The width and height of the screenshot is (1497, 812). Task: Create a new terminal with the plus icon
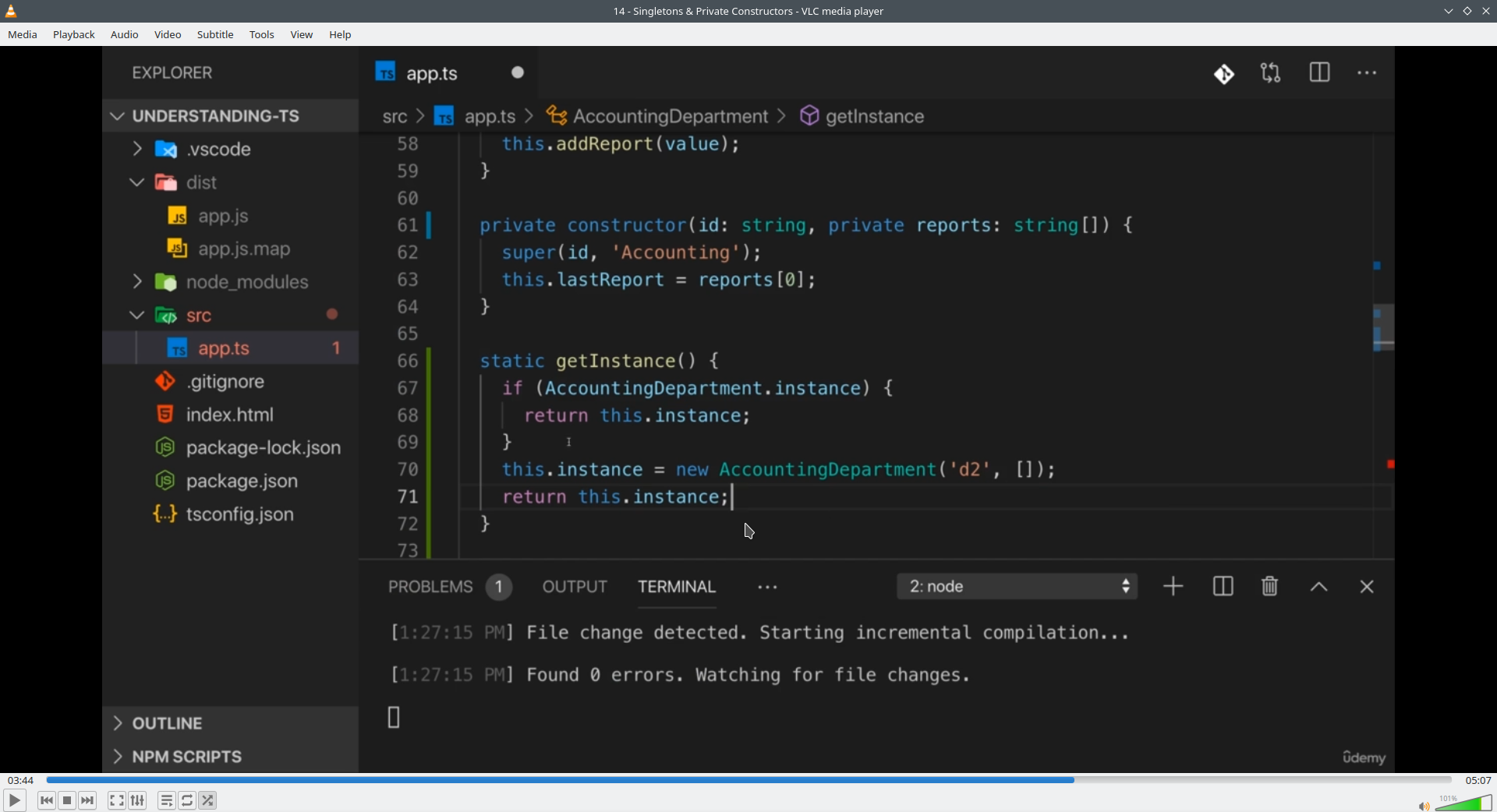click(1173, 587)
